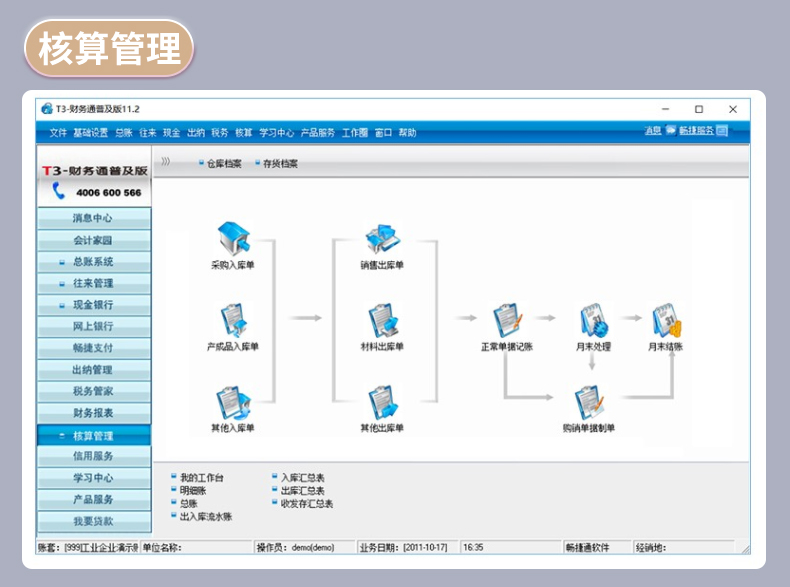This screenshot has height=587, width=790.
Task: Select 我要贷款 in the sidebar
Action: click(x=94, y=521)
